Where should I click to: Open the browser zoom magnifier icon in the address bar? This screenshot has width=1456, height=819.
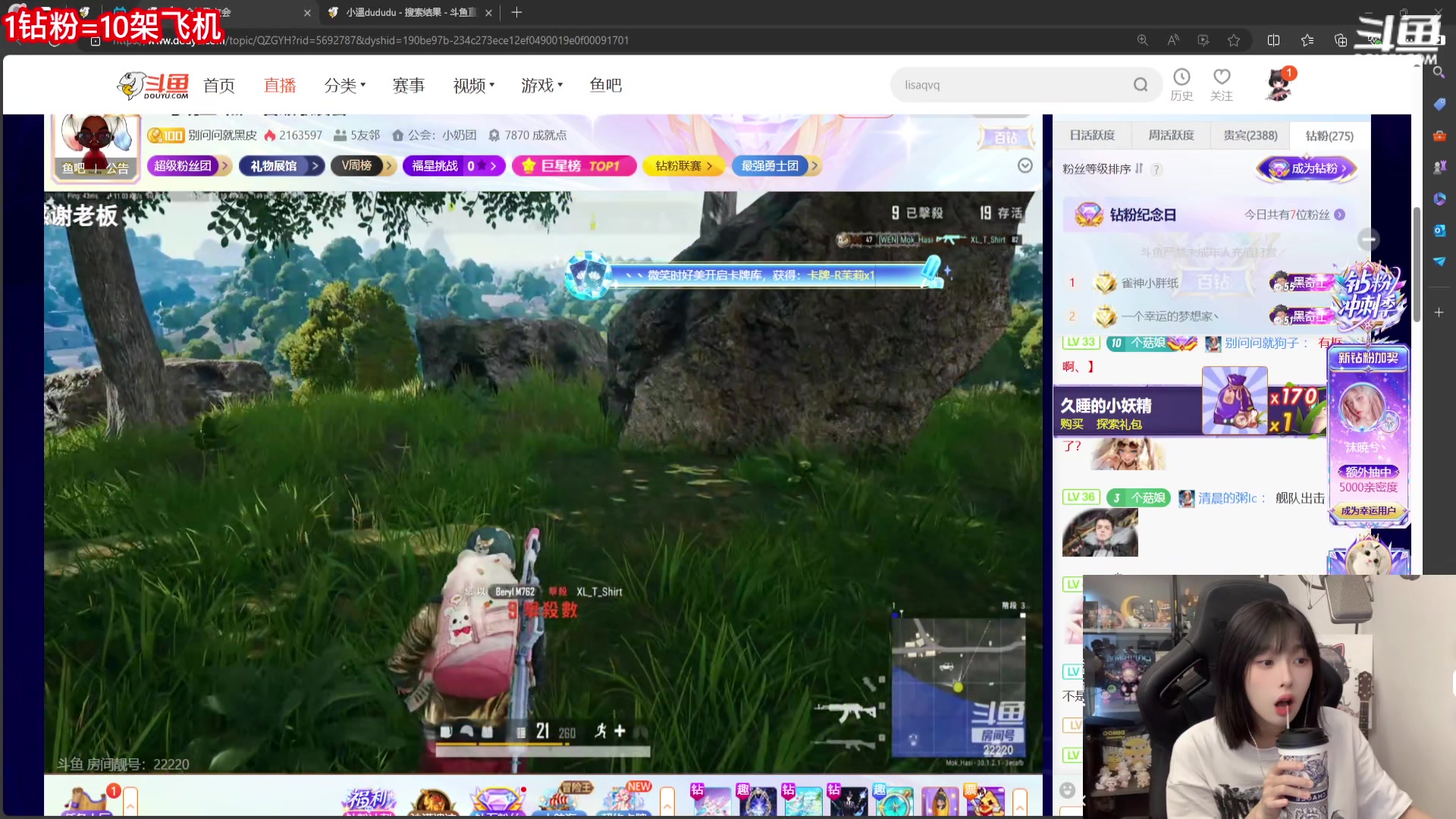tap(1142, 40)
